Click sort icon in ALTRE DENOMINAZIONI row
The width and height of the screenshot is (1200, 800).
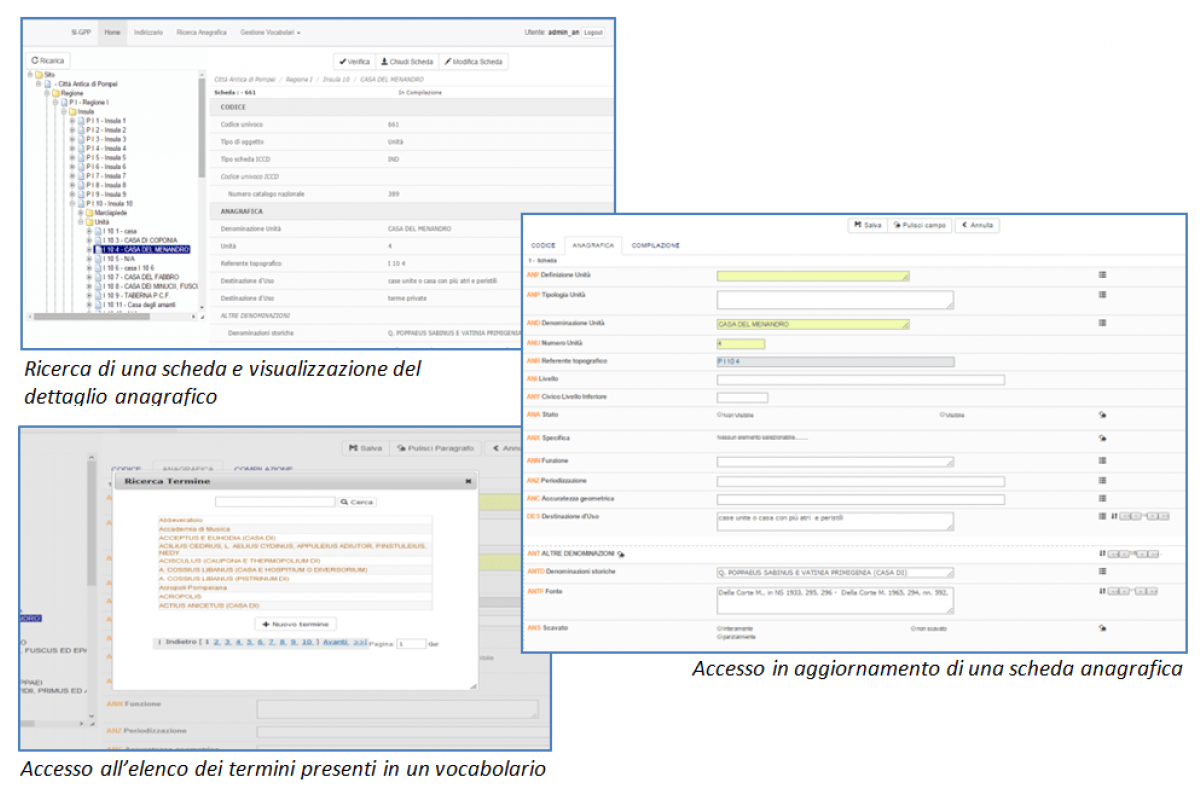[1102, 553]
